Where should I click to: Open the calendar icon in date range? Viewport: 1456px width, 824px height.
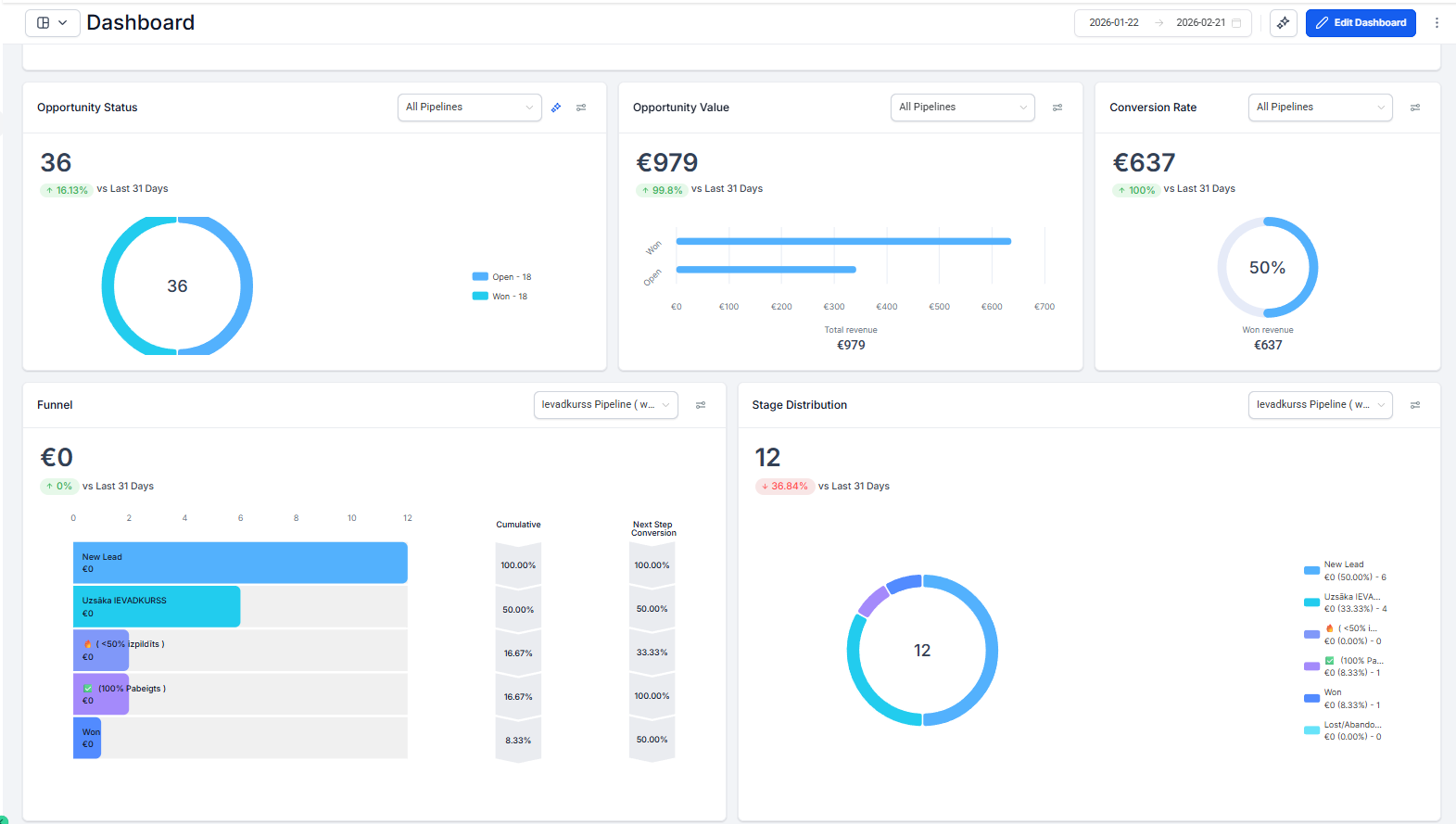pyautogui.click(x=1236, y=22)
